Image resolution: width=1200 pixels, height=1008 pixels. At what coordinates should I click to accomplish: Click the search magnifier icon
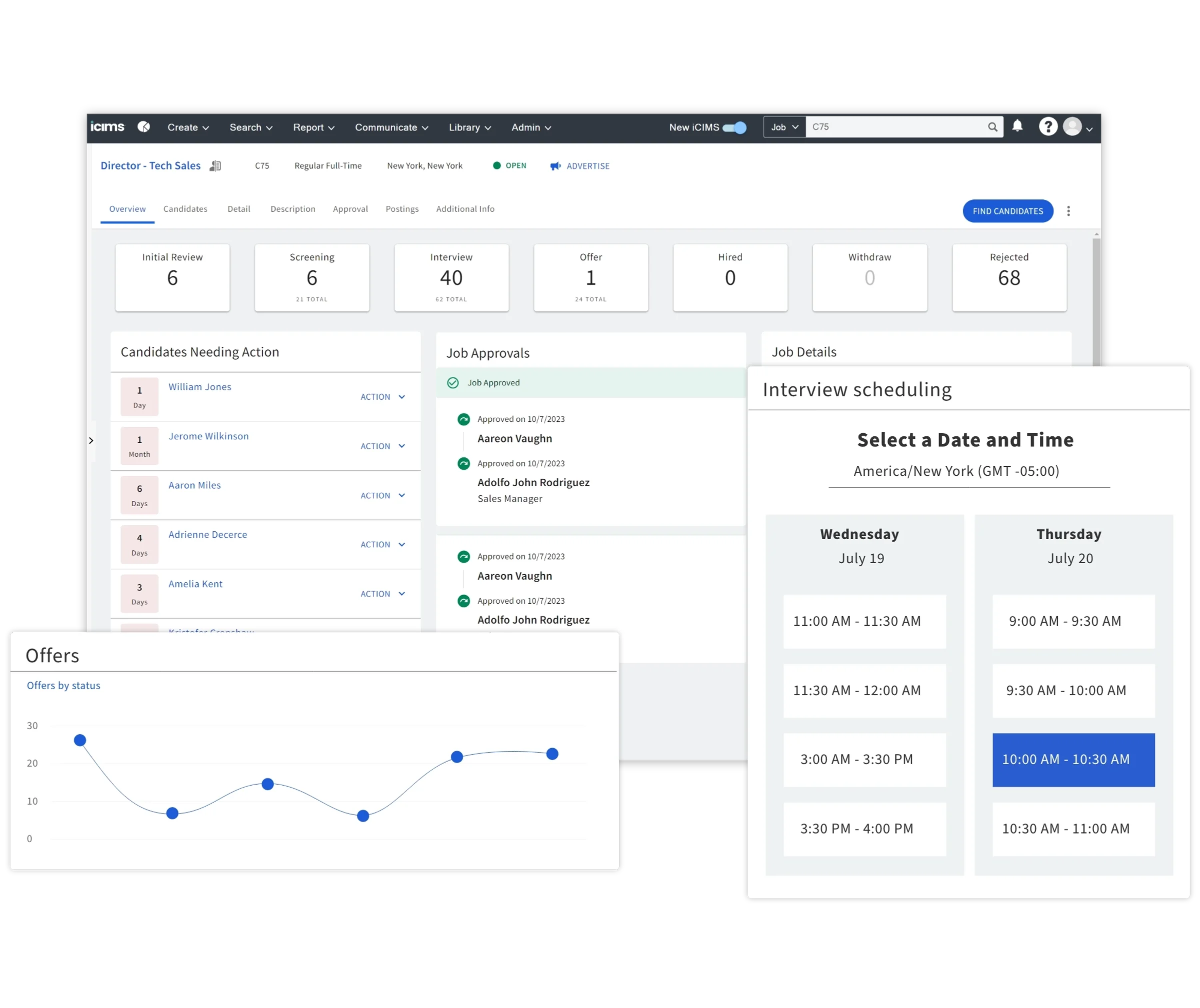(992, 127)
